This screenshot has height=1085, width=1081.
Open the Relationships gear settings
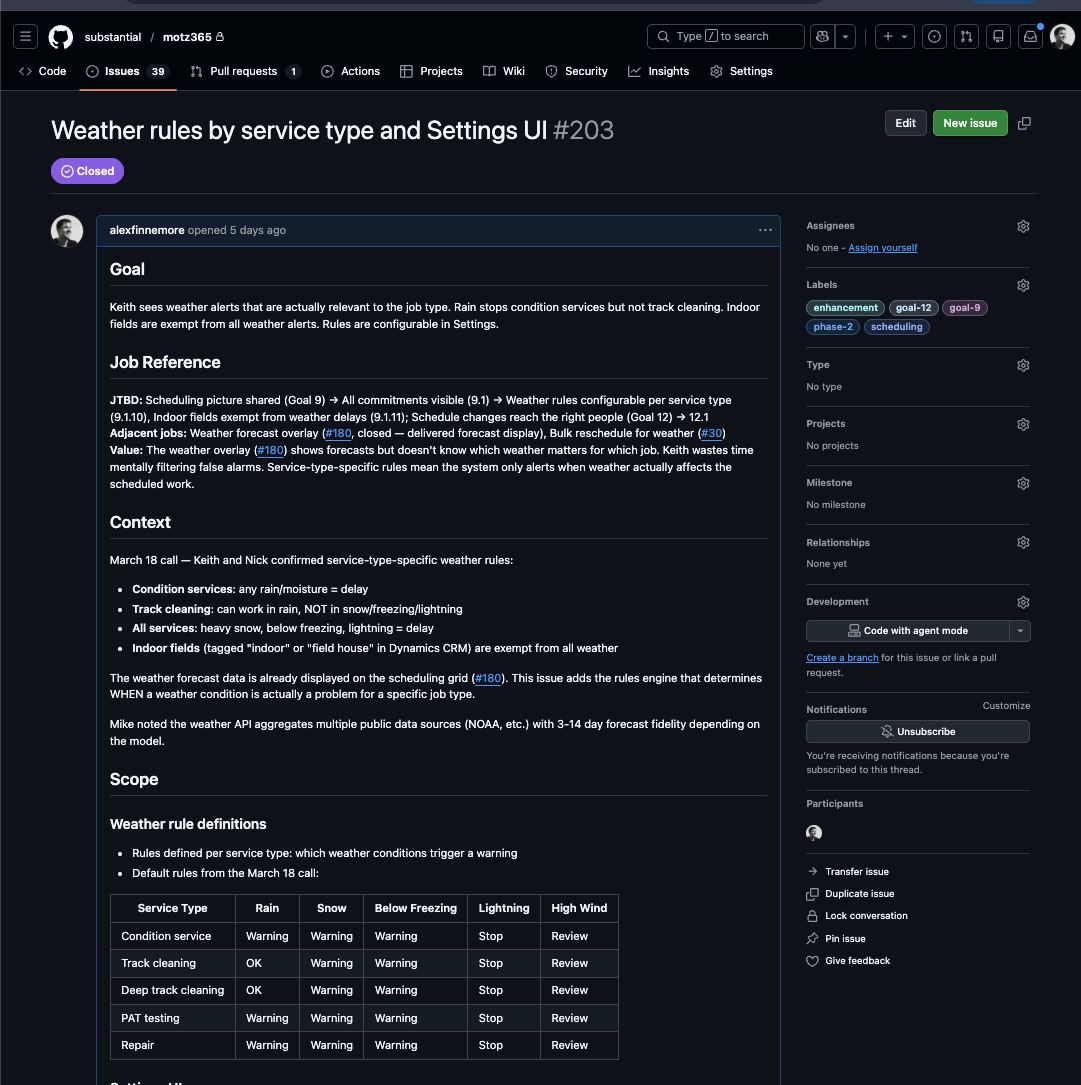pos(1023,542)
